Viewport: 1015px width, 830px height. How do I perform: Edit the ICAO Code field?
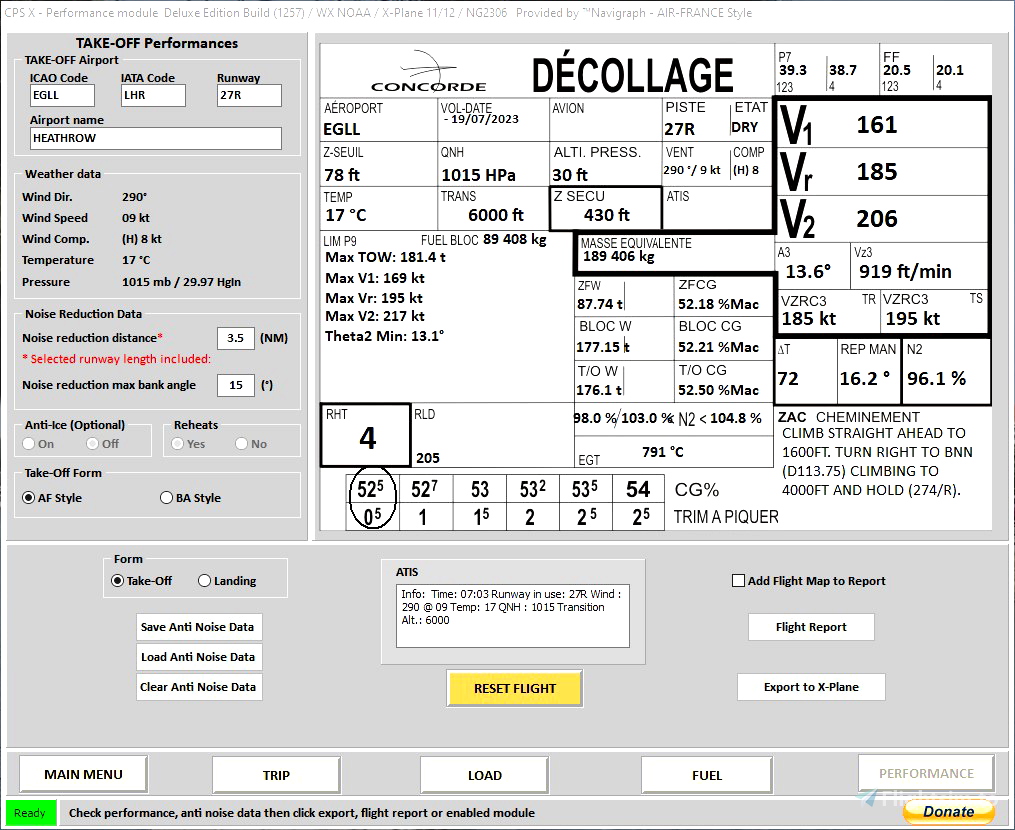[62, 95]
